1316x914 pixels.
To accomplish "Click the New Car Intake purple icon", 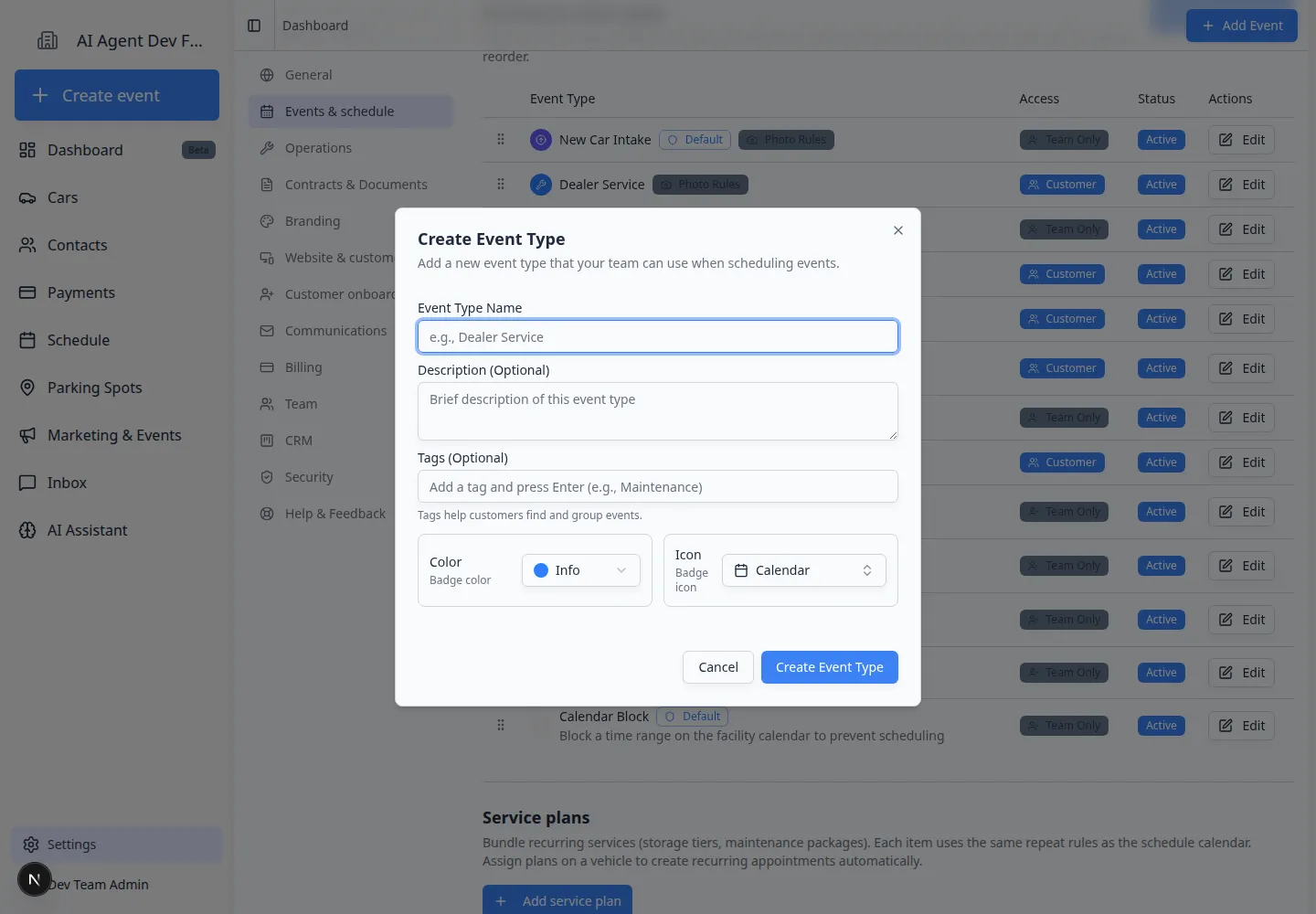I will 541,140.
